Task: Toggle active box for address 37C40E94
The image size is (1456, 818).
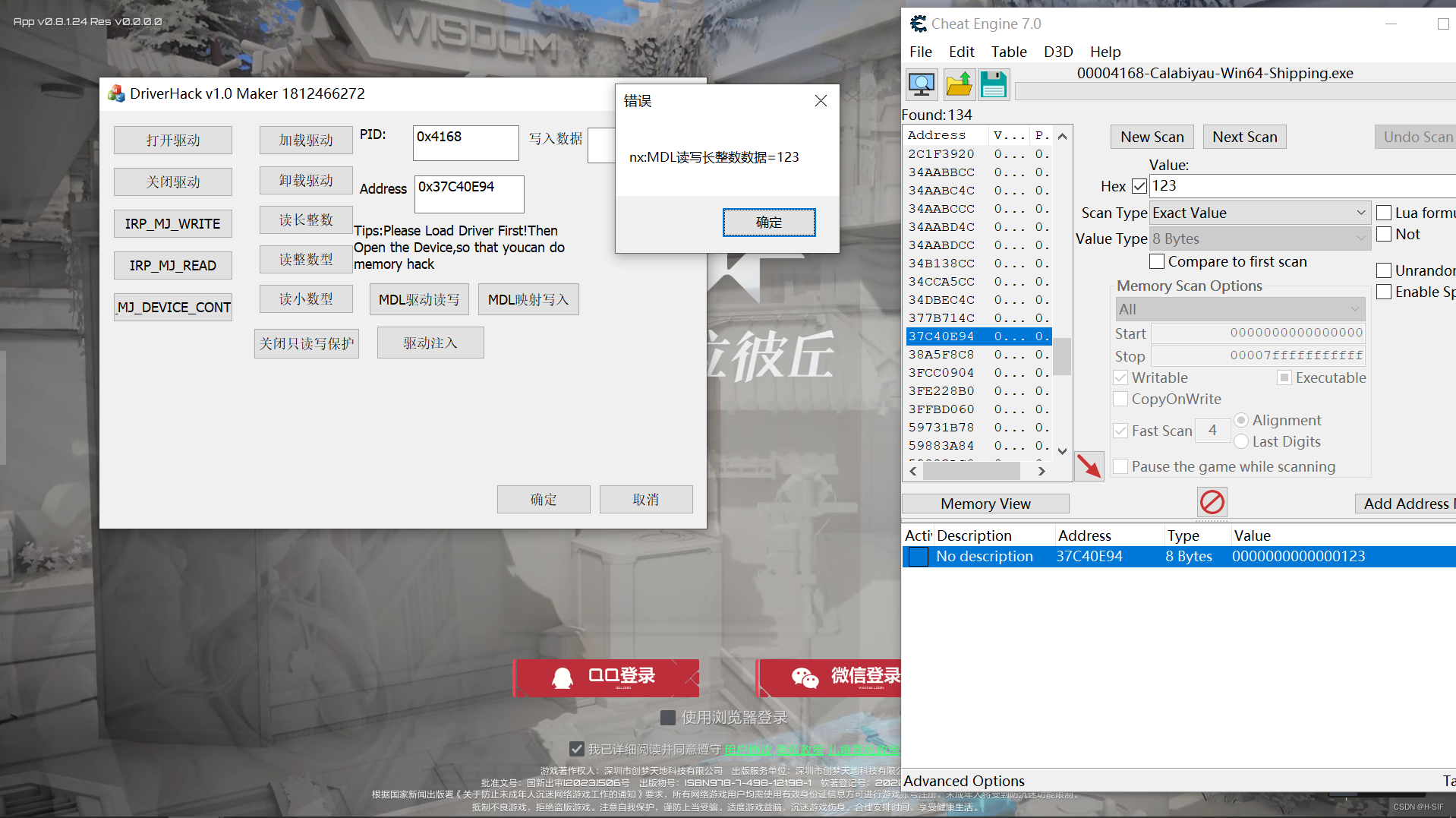Action: (x=919, y=557)
